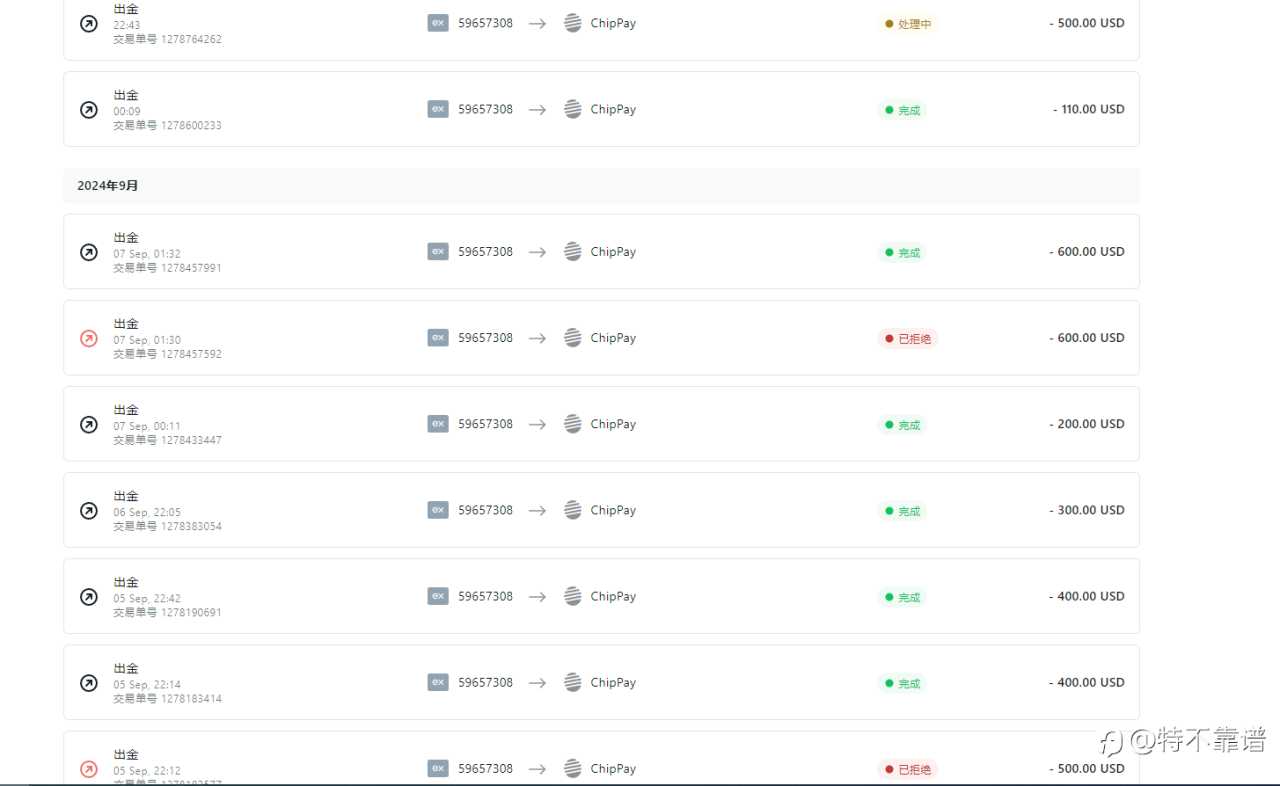
Task: Open the 600.00 USD withdrawal from 07 Sep 01:32
Action: coord(601,252)
